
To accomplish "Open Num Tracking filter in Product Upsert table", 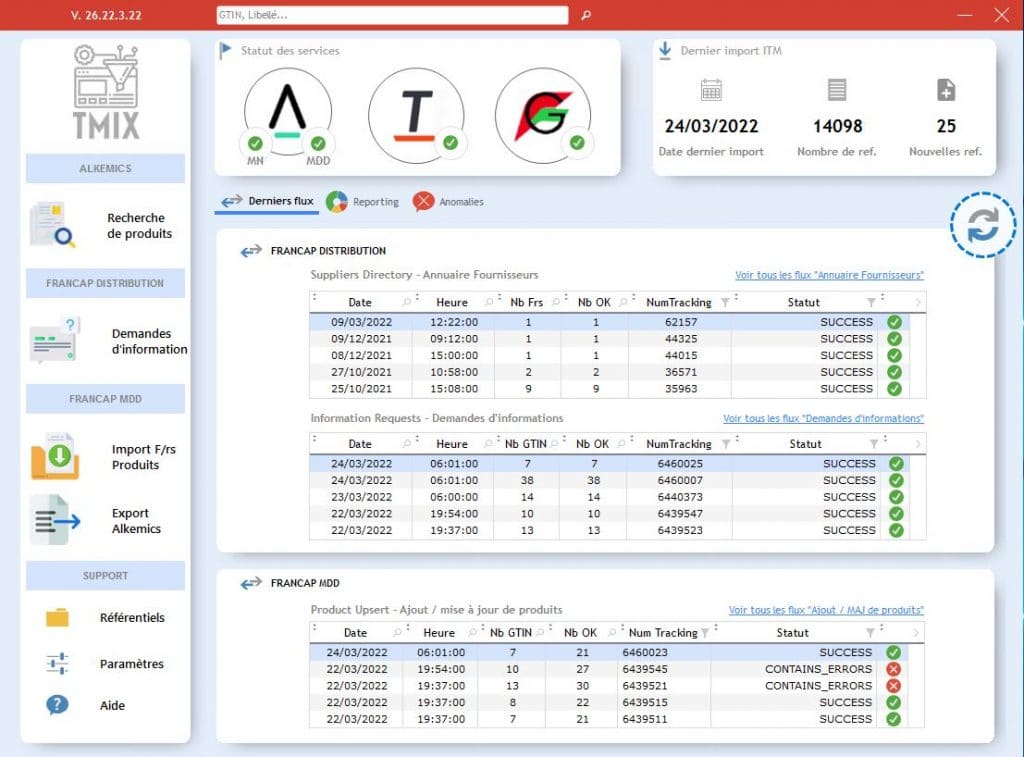I will coord(705,633).
